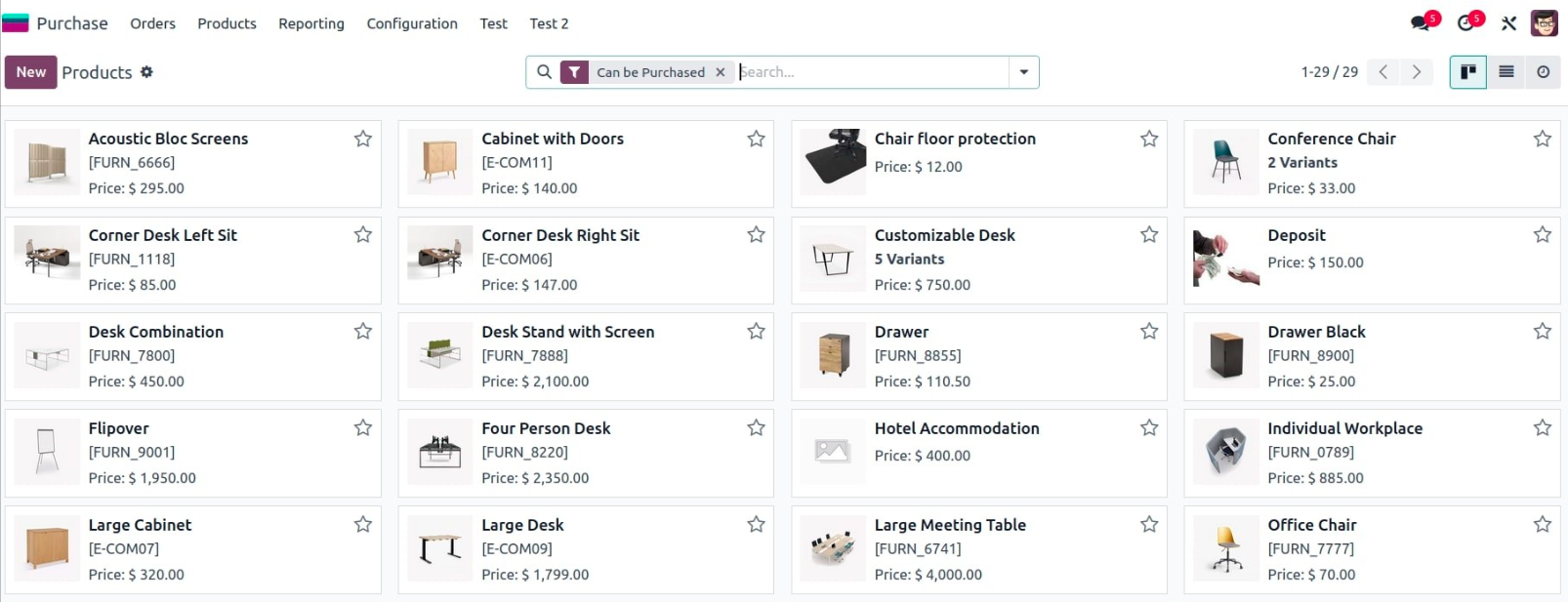1568x602 pixels.
Task: Open the Orders menu
Action: [x=153, y=23]
